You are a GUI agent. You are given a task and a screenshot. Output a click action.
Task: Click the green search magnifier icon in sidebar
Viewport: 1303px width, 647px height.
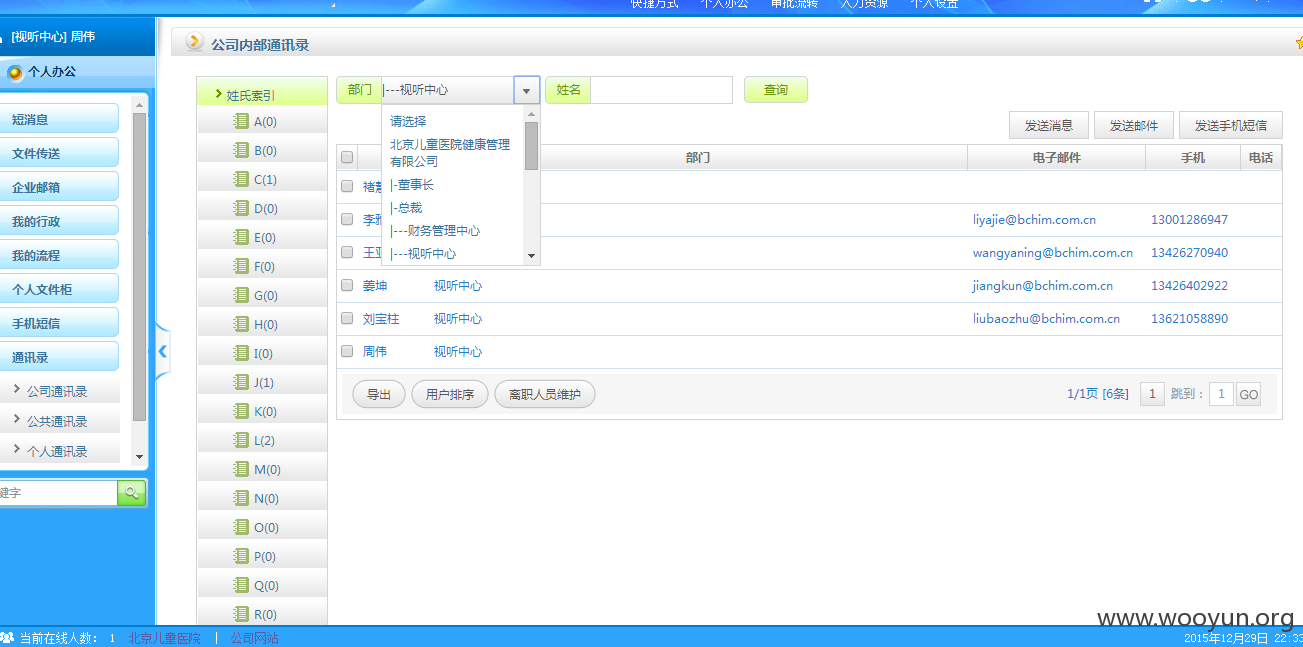(x=131, y=492)
